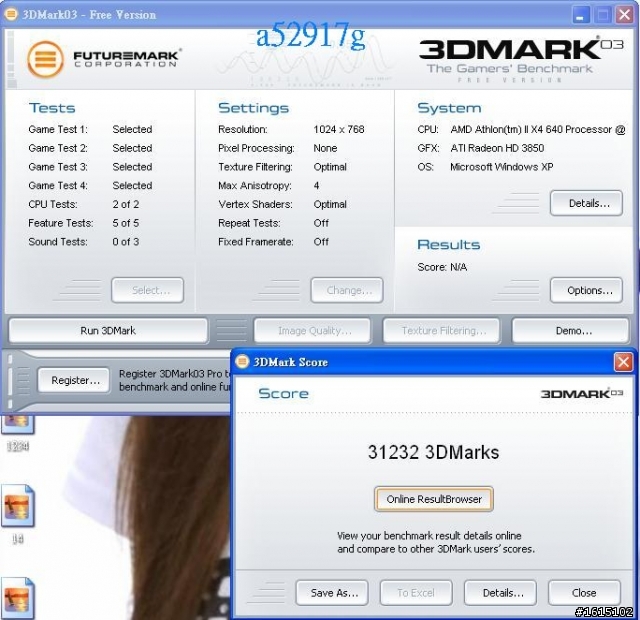Click the Tests section heading
The width and height of the screenshot is (640, 620).
click(52, 108)
